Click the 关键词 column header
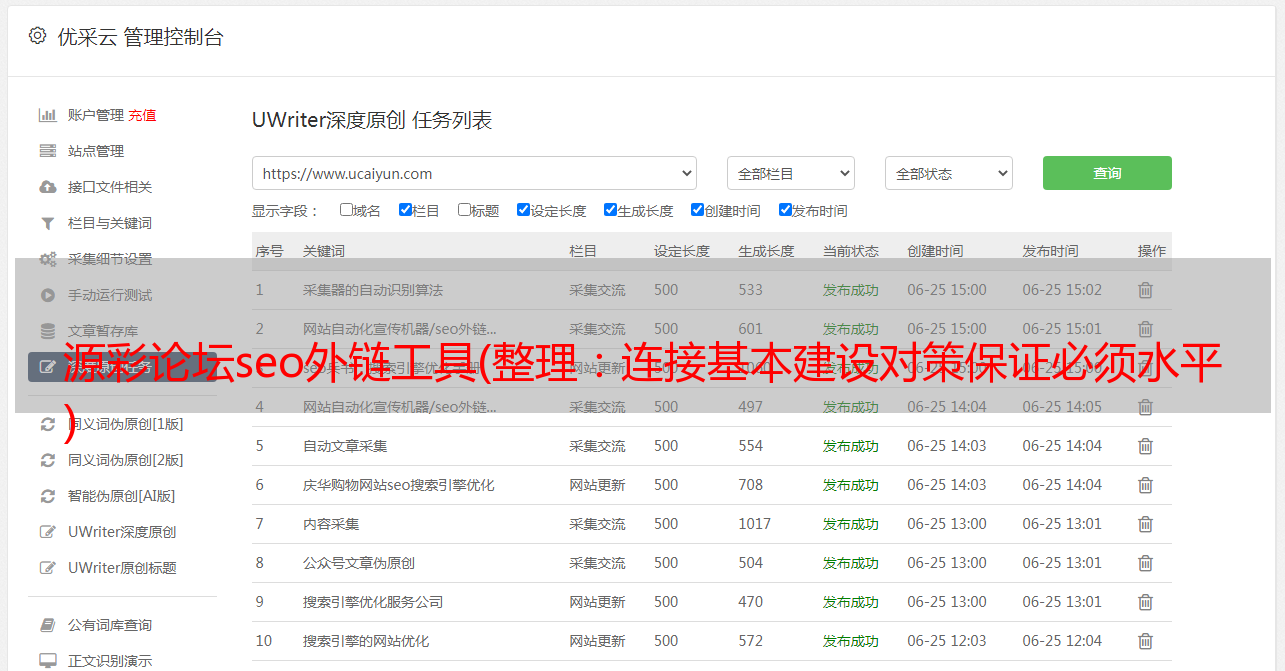The image size is (1285, 671). [x=324, y=251]
